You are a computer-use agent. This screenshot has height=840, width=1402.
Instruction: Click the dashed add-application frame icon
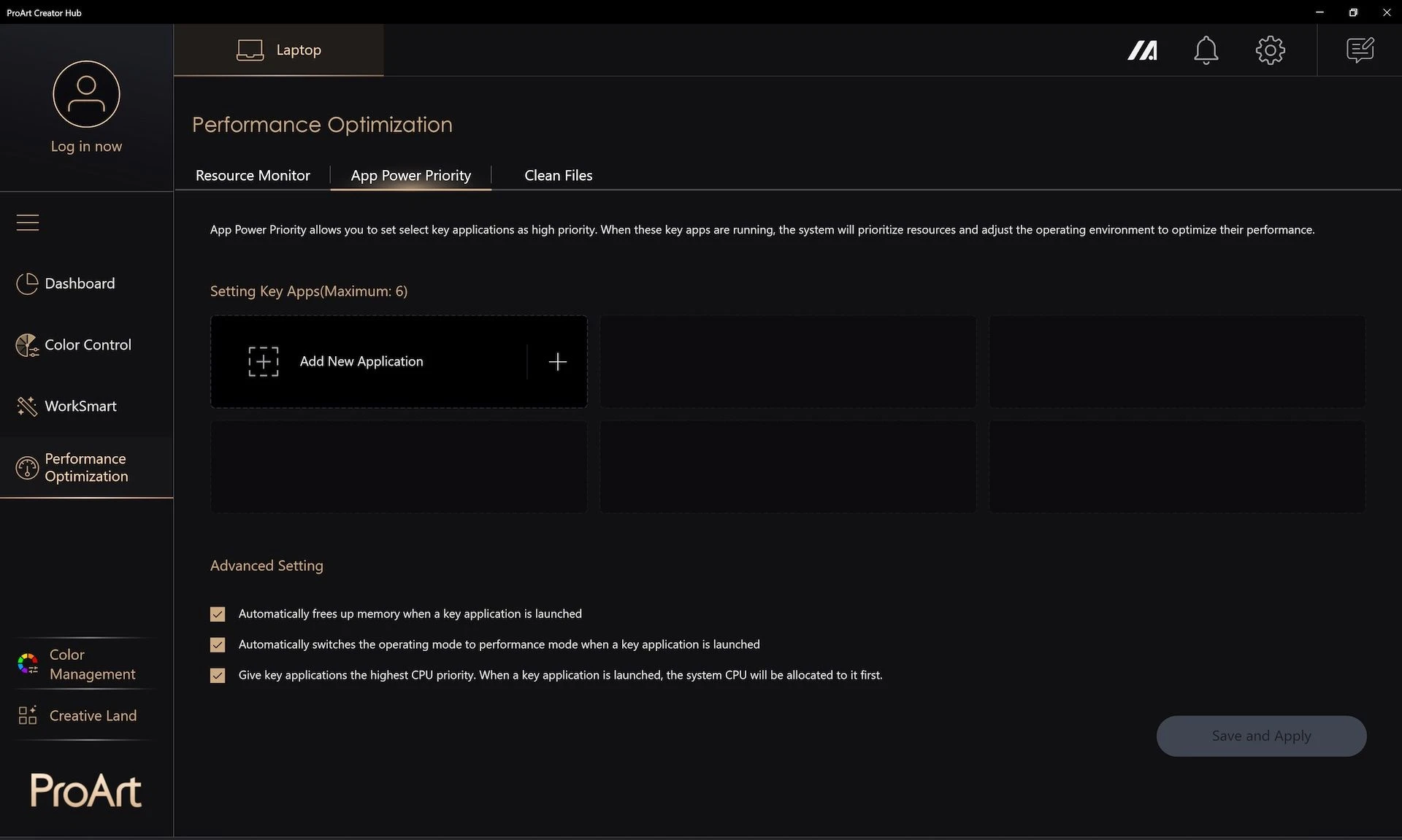point(264,361)
